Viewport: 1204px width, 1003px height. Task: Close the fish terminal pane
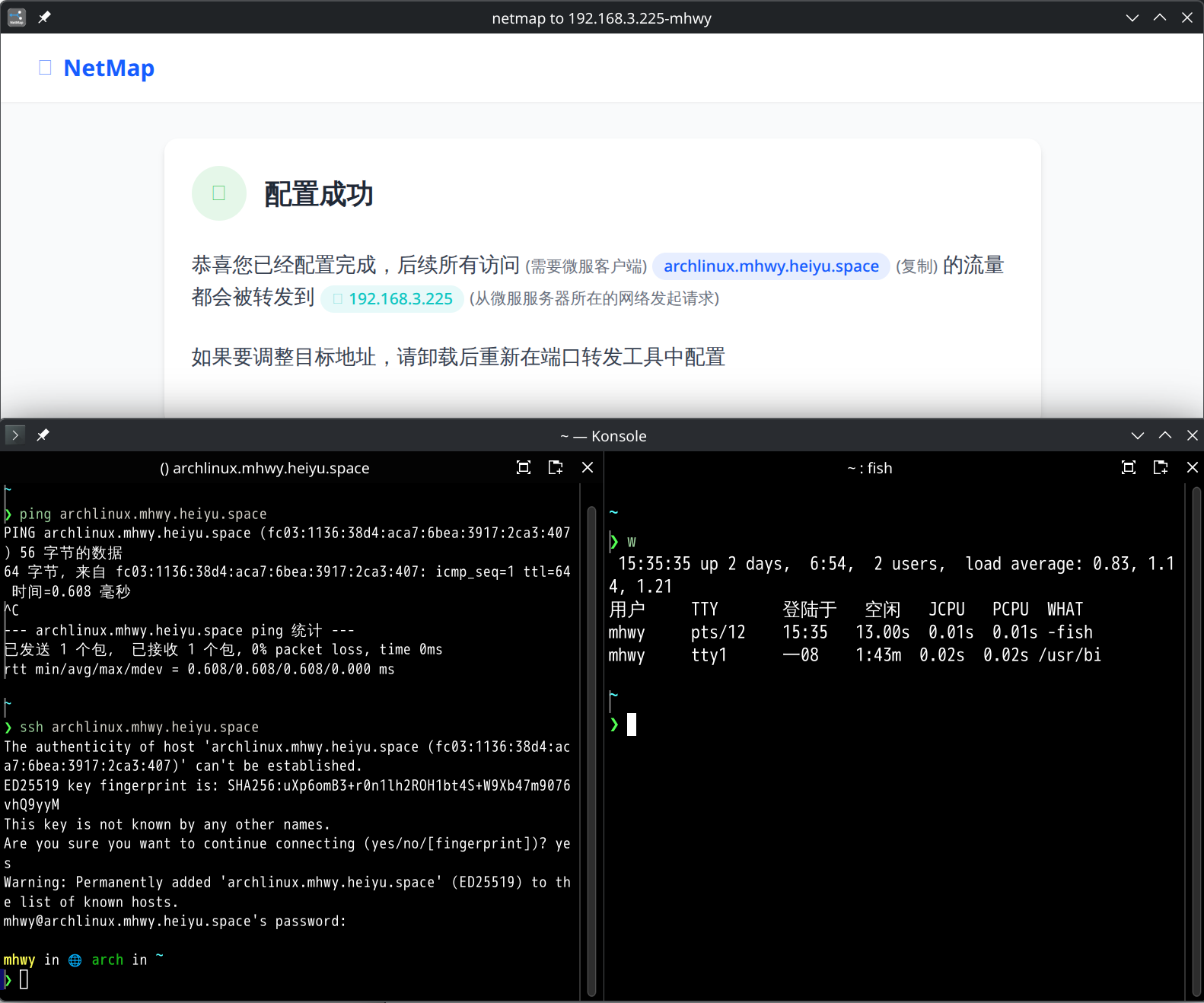(x=1193, y=467)
